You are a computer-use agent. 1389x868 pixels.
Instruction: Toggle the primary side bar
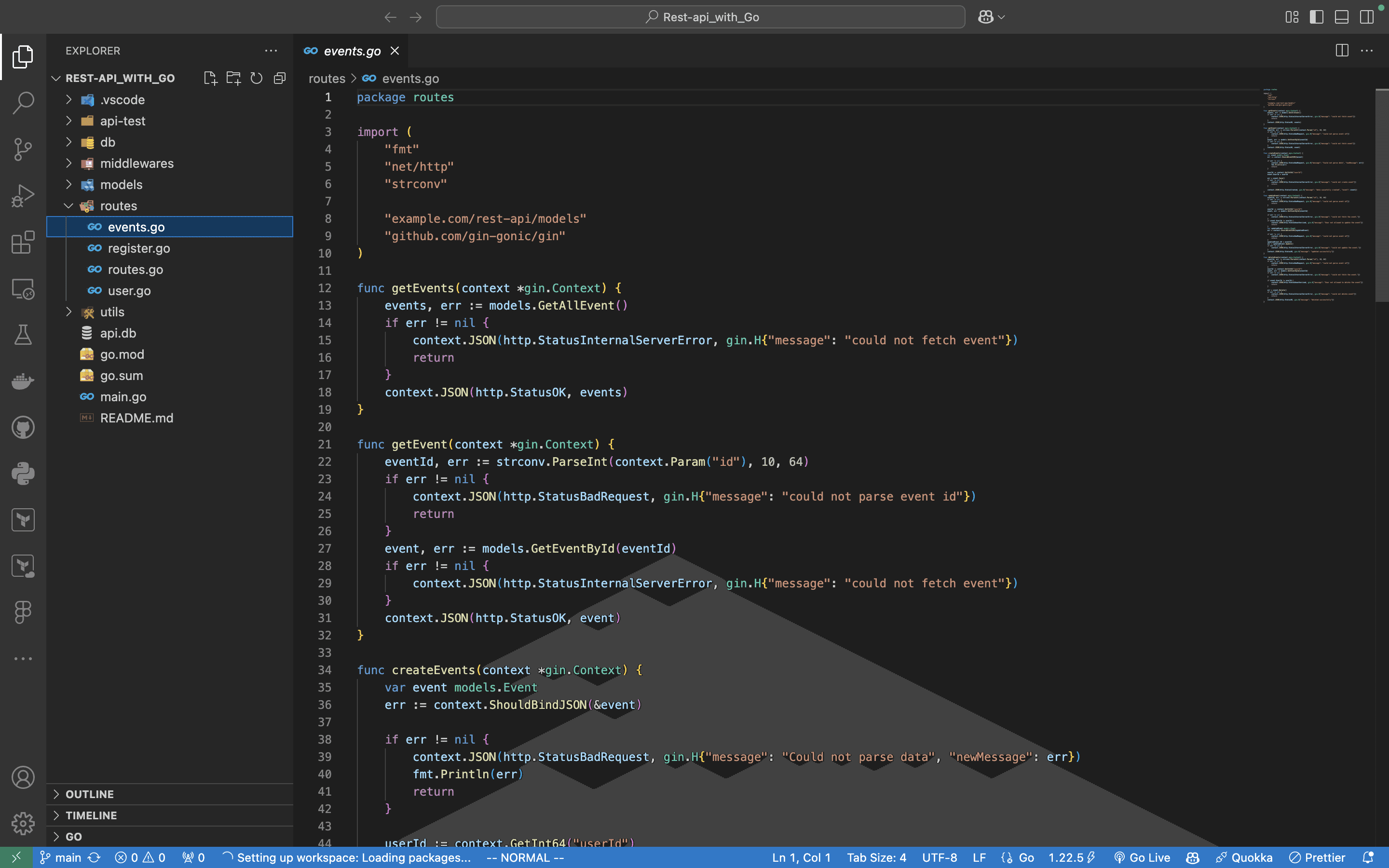click(1317, 17)
